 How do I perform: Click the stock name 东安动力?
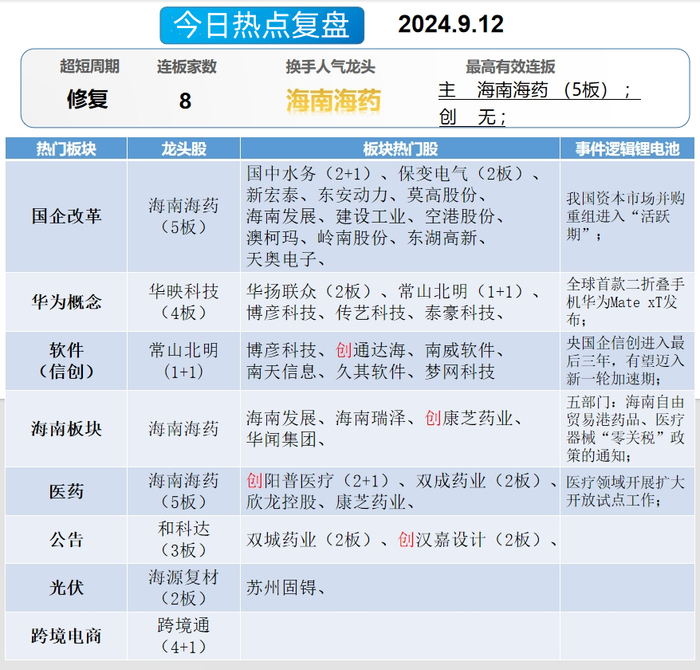point(353,195)
